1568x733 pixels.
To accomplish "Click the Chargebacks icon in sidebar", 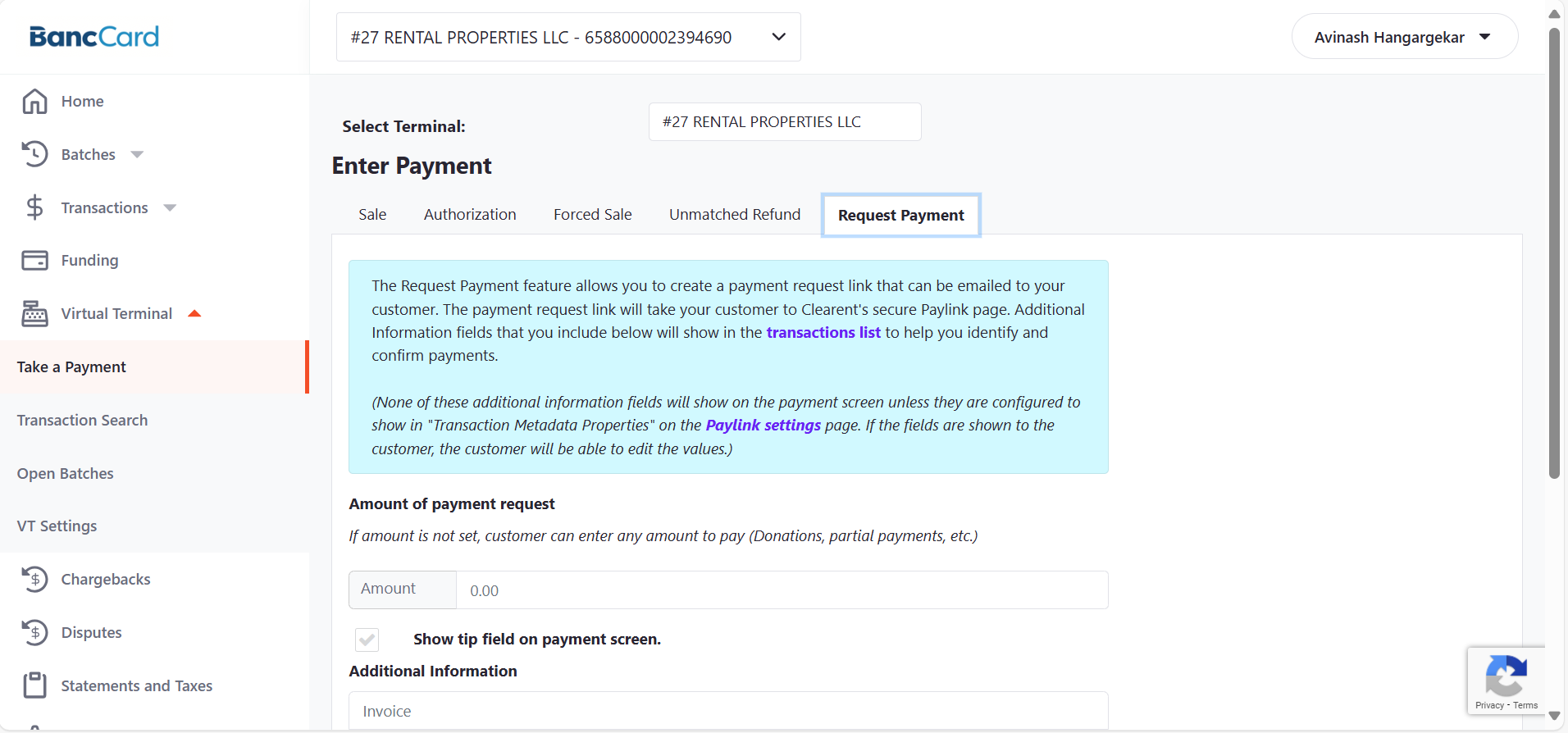I will point(34,579).
